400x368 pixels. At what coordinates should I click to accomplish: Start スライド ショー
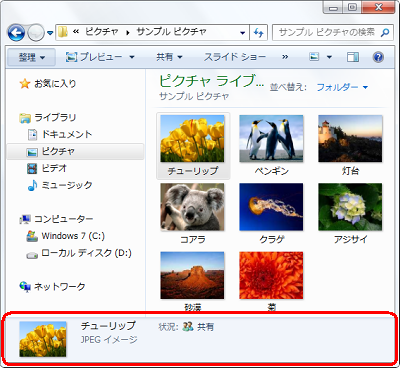[235, 57]
